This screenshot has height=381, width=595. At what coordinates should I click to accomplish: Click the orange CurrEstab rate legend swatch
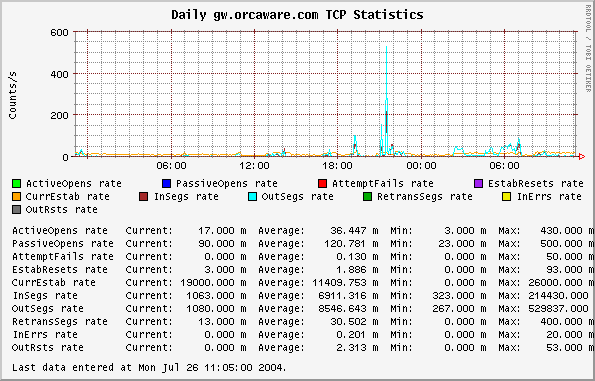(x=16, y=197)
